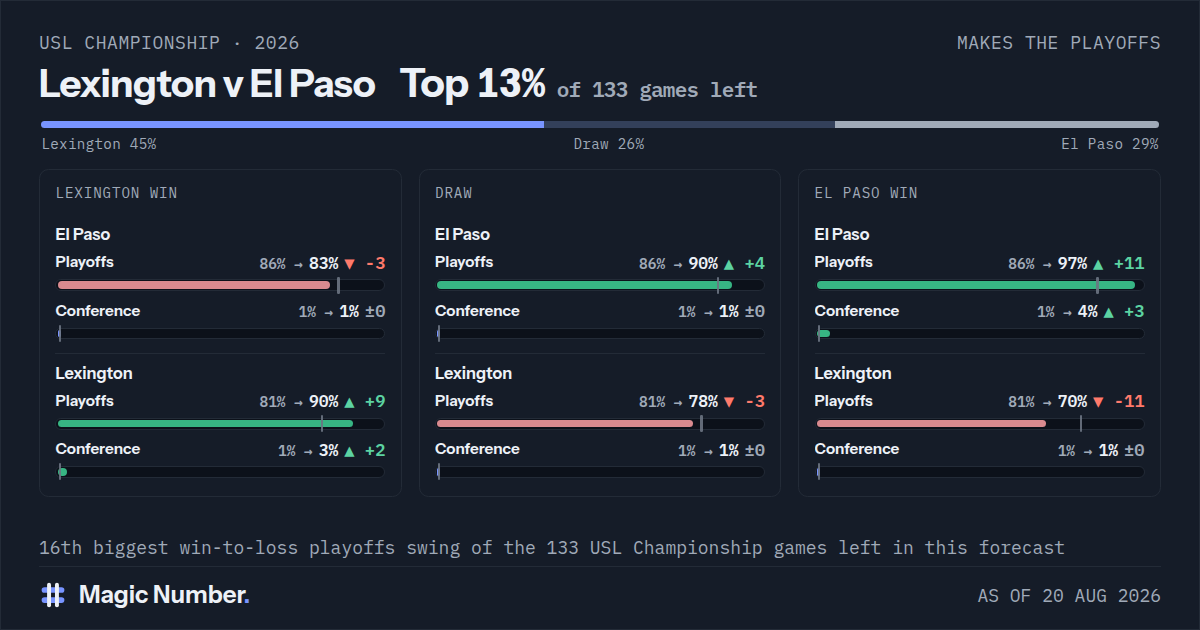Image resolution: width=1200 pixels, height=630 pixels.
Task: Click green up arrow beside El Paso 97%
Action: pyautogui.click(x=1098, y=264)
